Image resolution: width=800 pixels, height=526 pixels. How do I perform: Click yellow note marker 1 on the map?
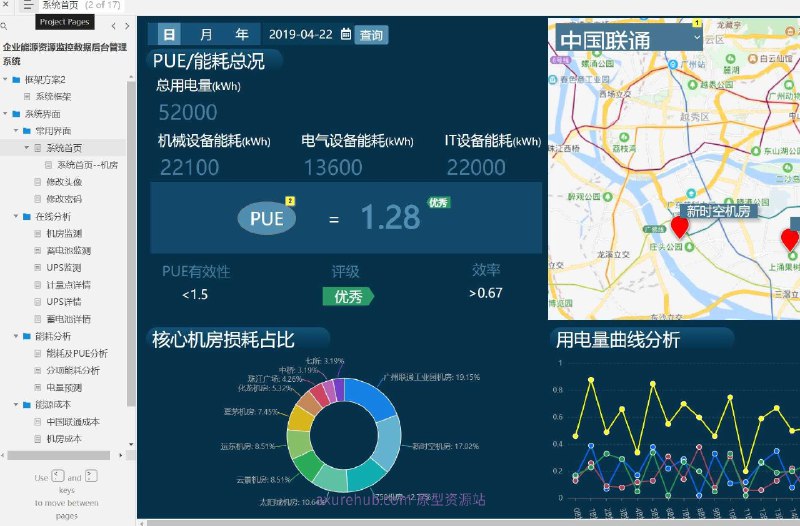coord(696,23)
